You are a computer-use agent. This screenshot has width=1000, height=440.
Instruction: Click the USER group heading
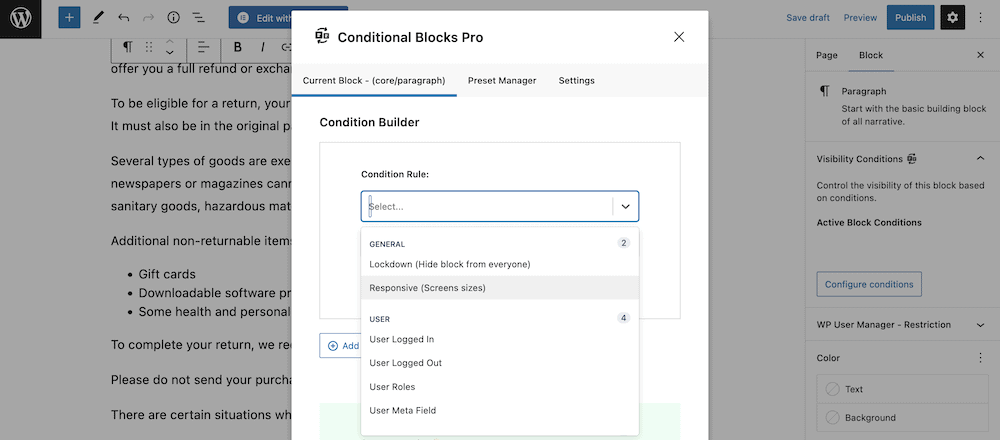[x=379, y=319]
